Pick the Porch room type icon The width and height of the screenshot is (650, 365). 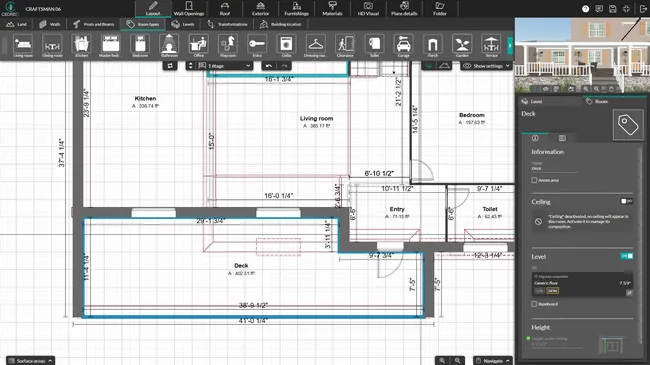click(x=433, y=45)
